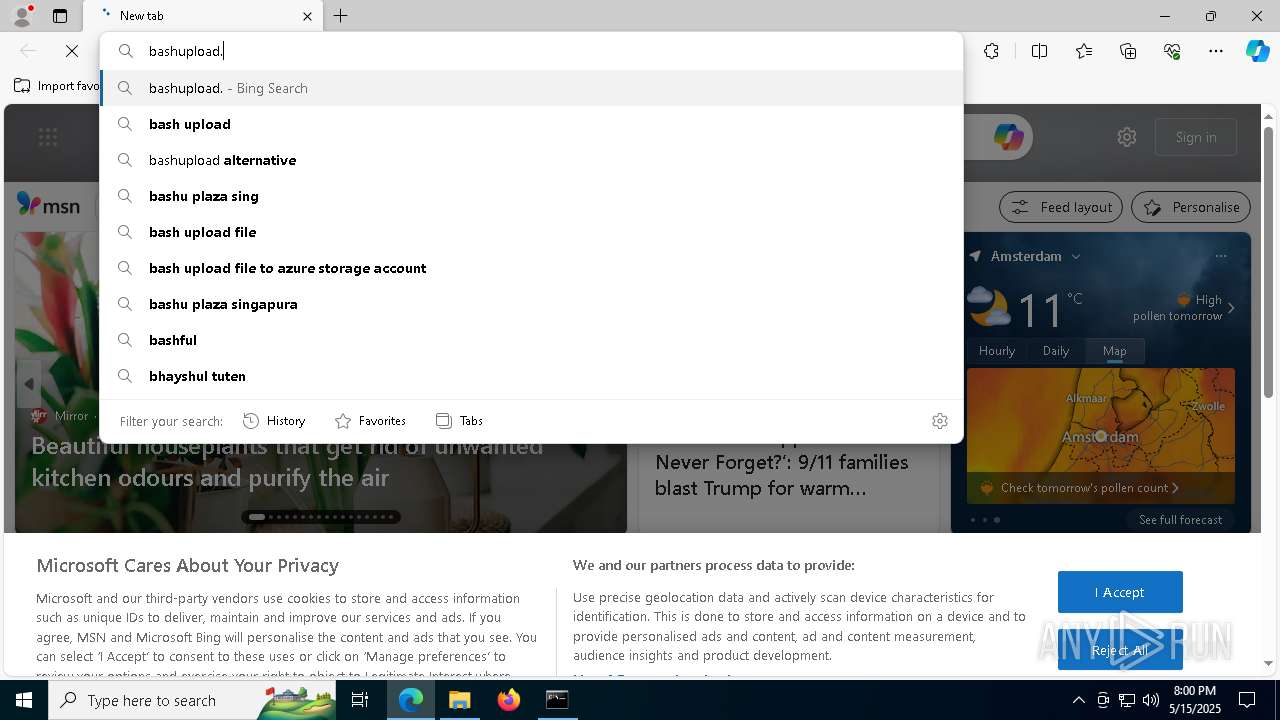Open the houseplants article headline
1280x720 pixels.
(287, 462)
